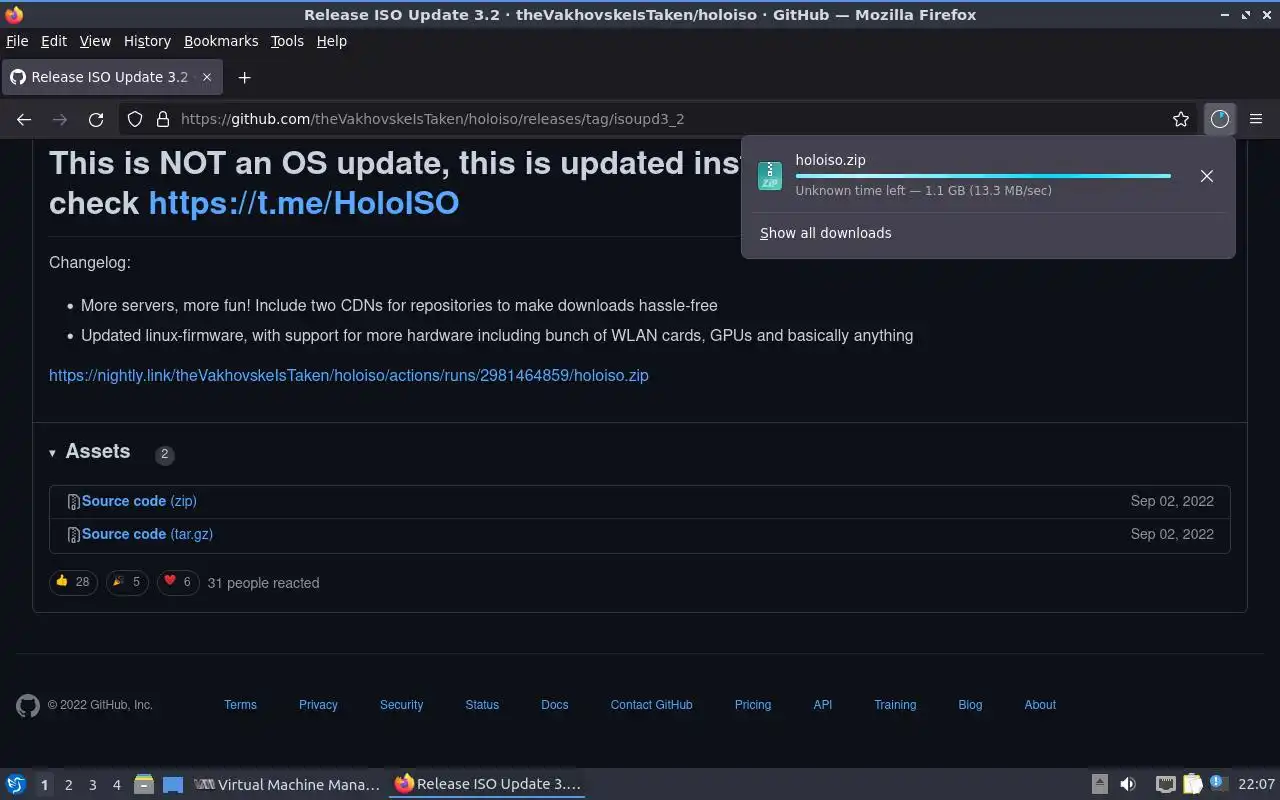Click the holoiso.zip file icon
The image size is (1280, 800).
point(770,176)
